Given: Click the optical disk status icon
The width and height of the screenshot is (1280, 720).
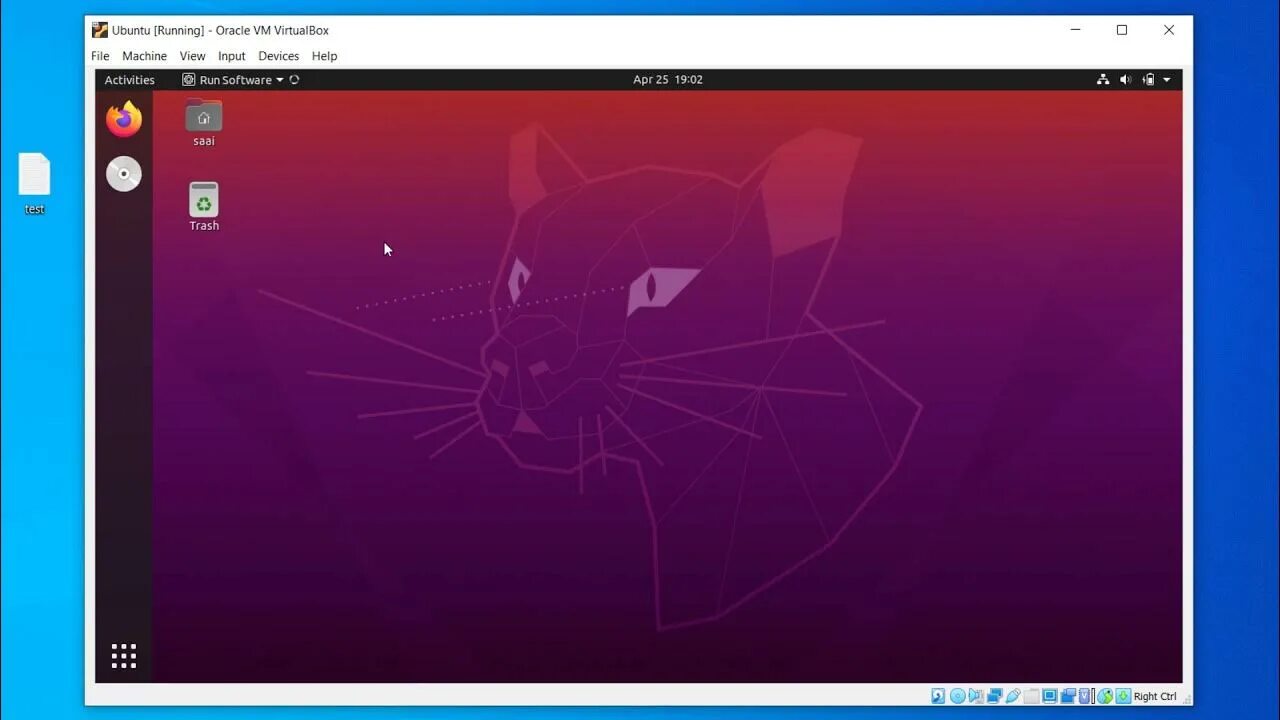Looking at the screenshot, I should pyautogui.click(x=958, y=696).
